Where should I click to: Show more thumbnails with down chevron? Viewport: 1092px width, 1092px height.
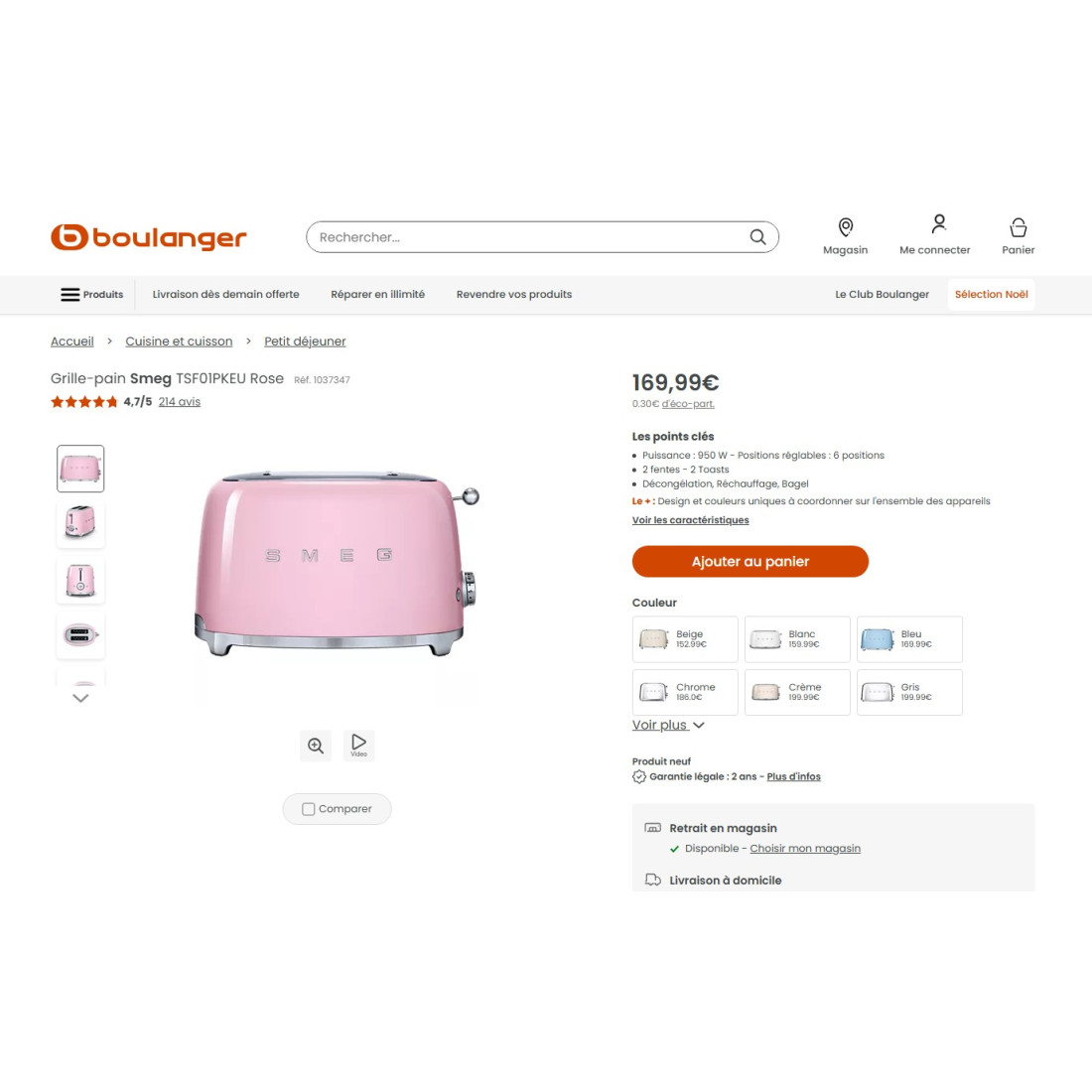pyautogui.click(x=80, y=698)
